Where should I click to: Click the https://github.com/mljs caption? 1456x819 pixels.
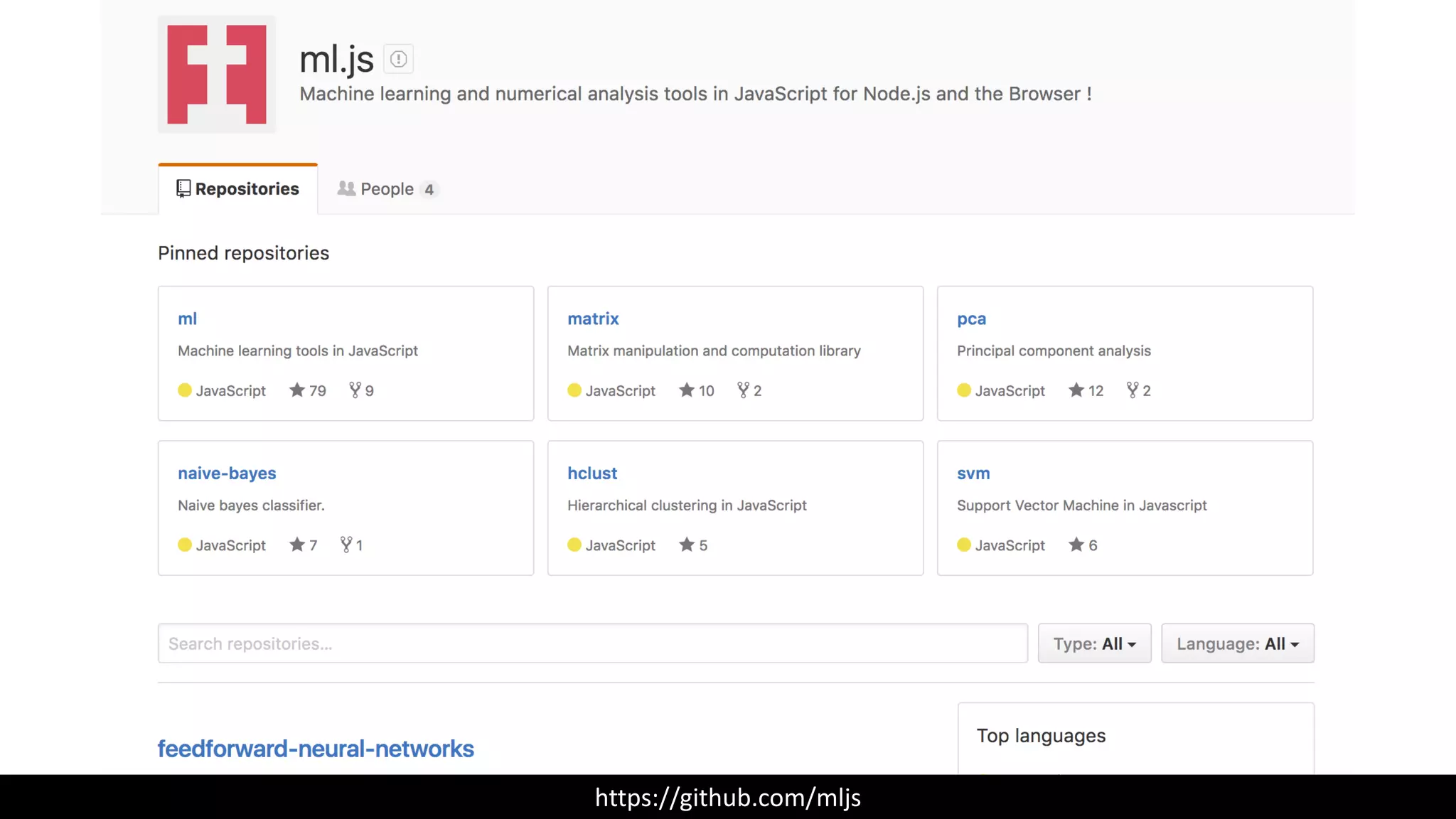(728, 798)
